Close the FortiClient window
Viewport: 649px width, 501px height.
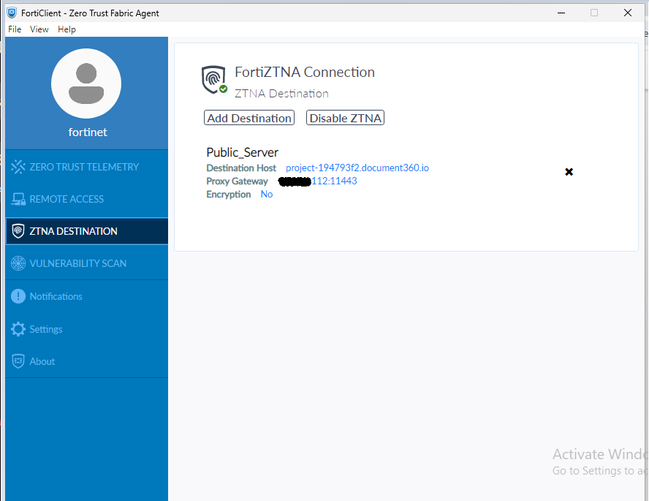[627, 13]
